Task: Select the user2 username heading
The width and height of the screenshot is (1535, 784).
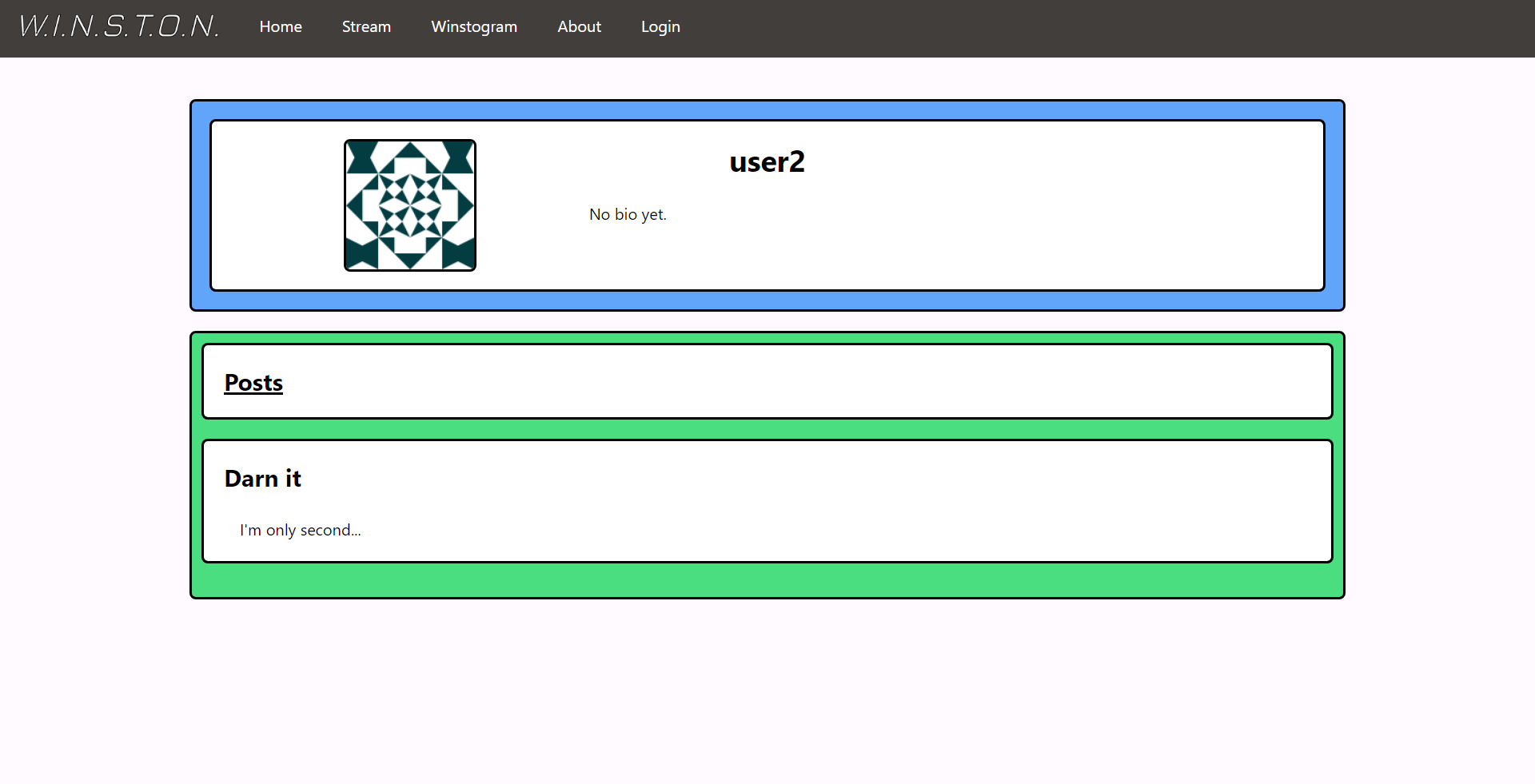Action: point(767,161)
